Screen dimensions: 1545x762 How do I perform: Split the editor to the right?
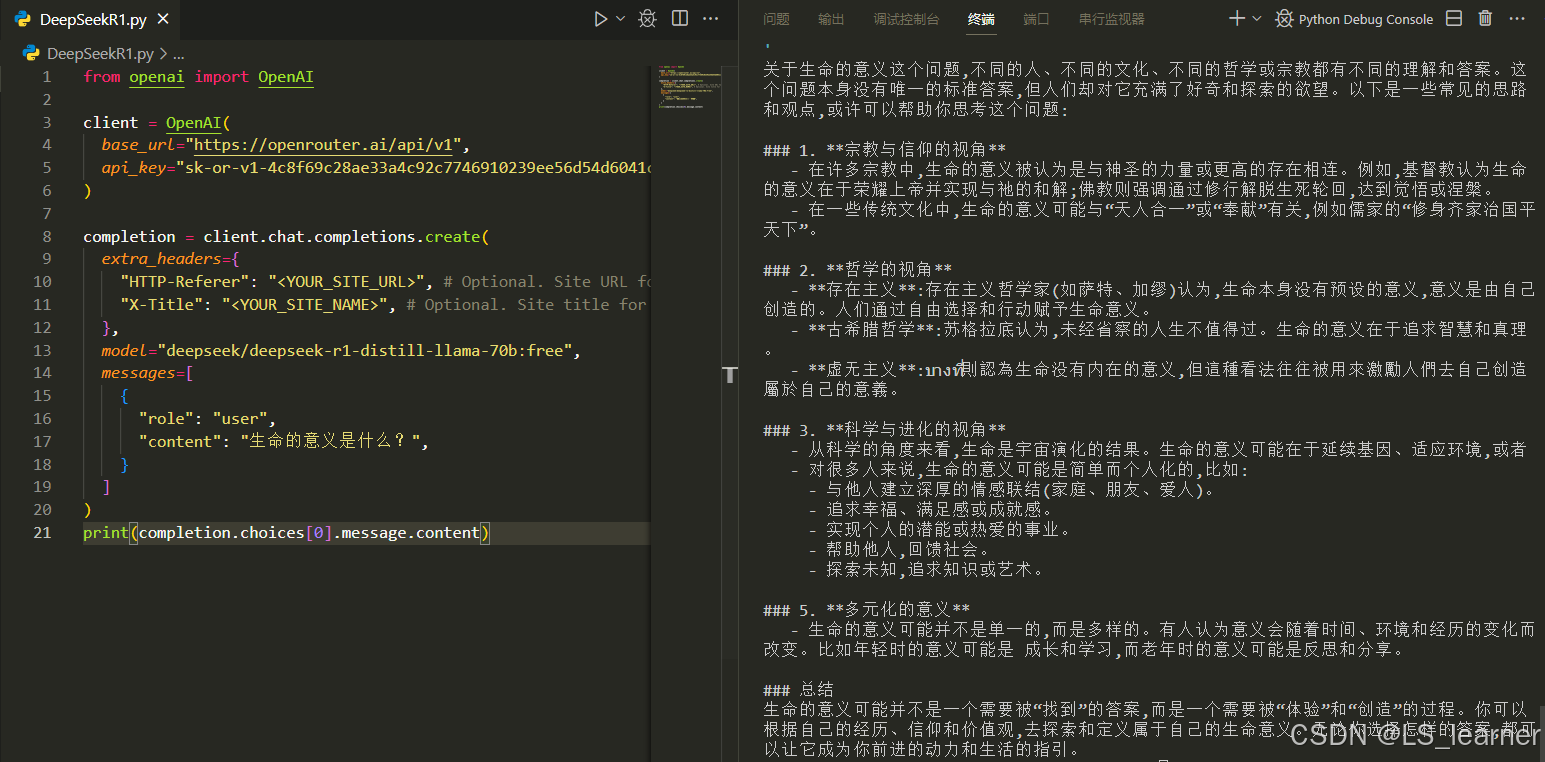(680, 19)
